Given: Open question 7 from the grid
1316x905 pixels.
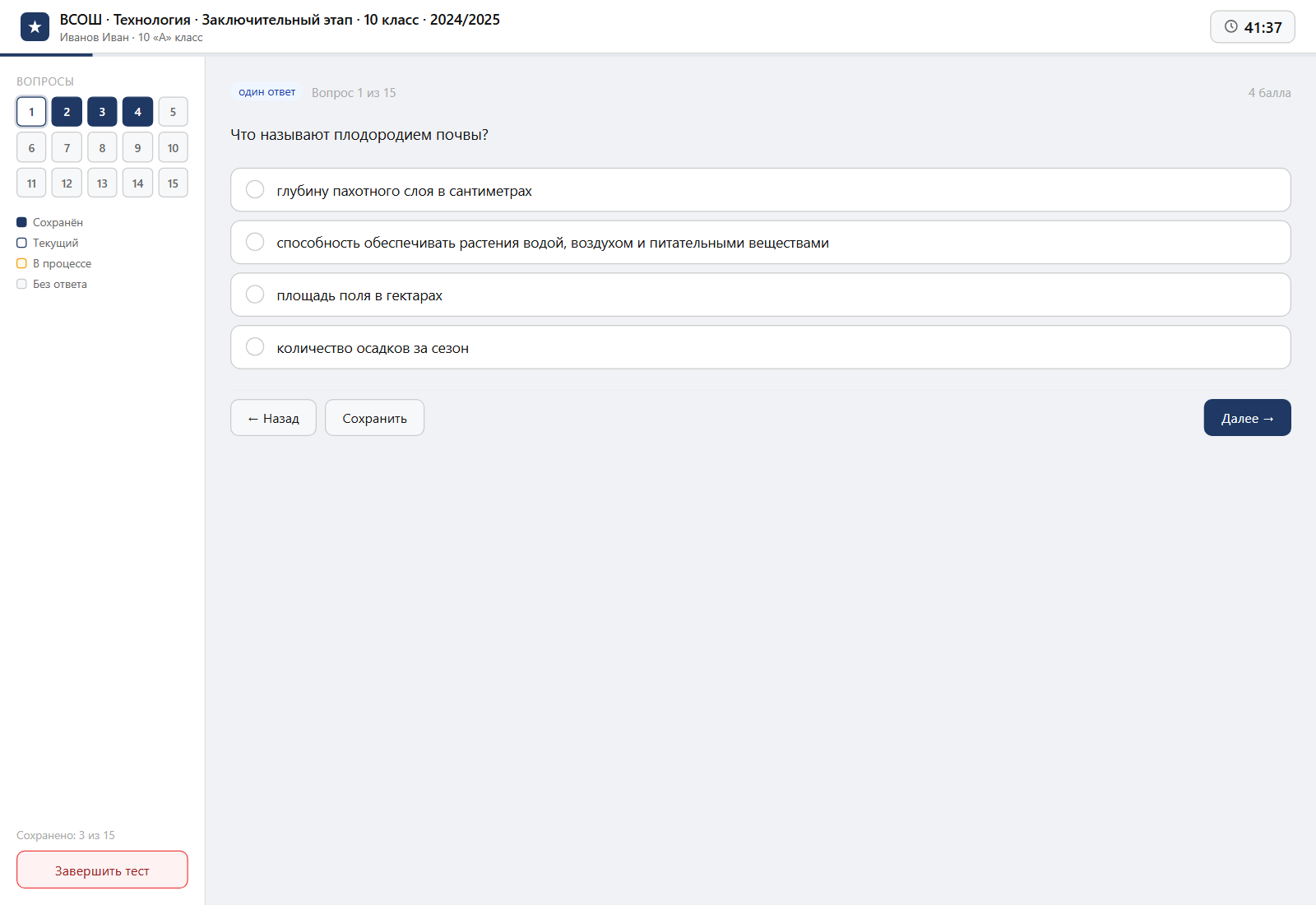Looking at the screenshot, I should point(67,148).
